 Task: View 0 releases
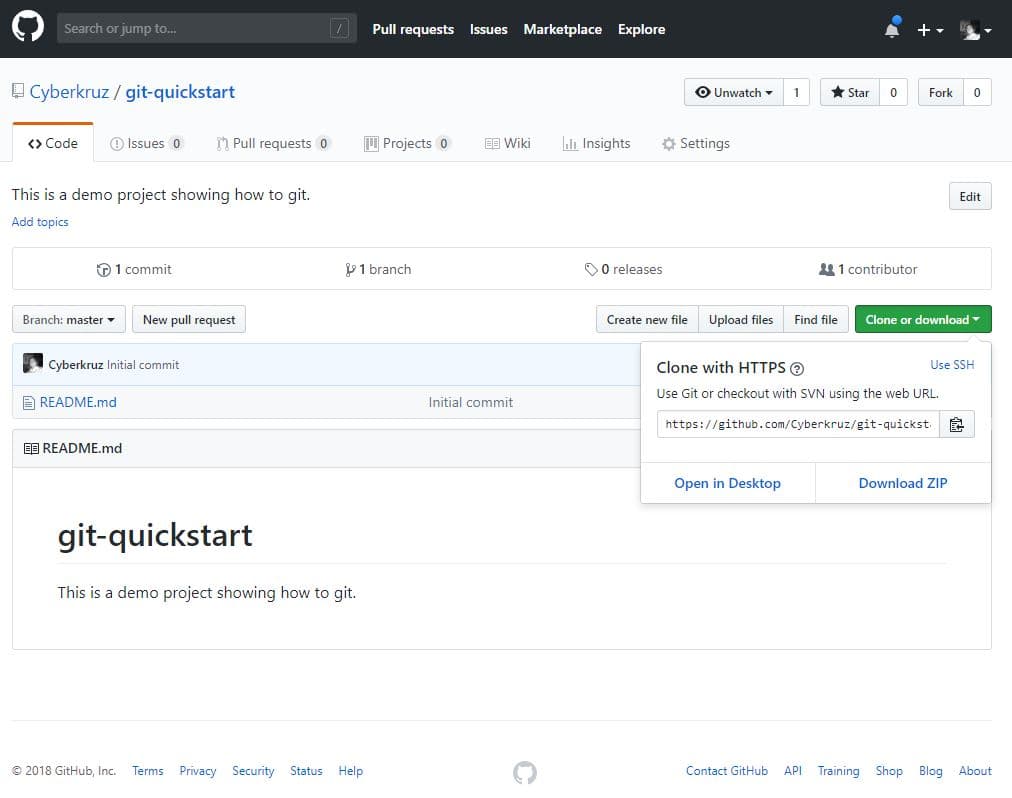pos(623,269)
